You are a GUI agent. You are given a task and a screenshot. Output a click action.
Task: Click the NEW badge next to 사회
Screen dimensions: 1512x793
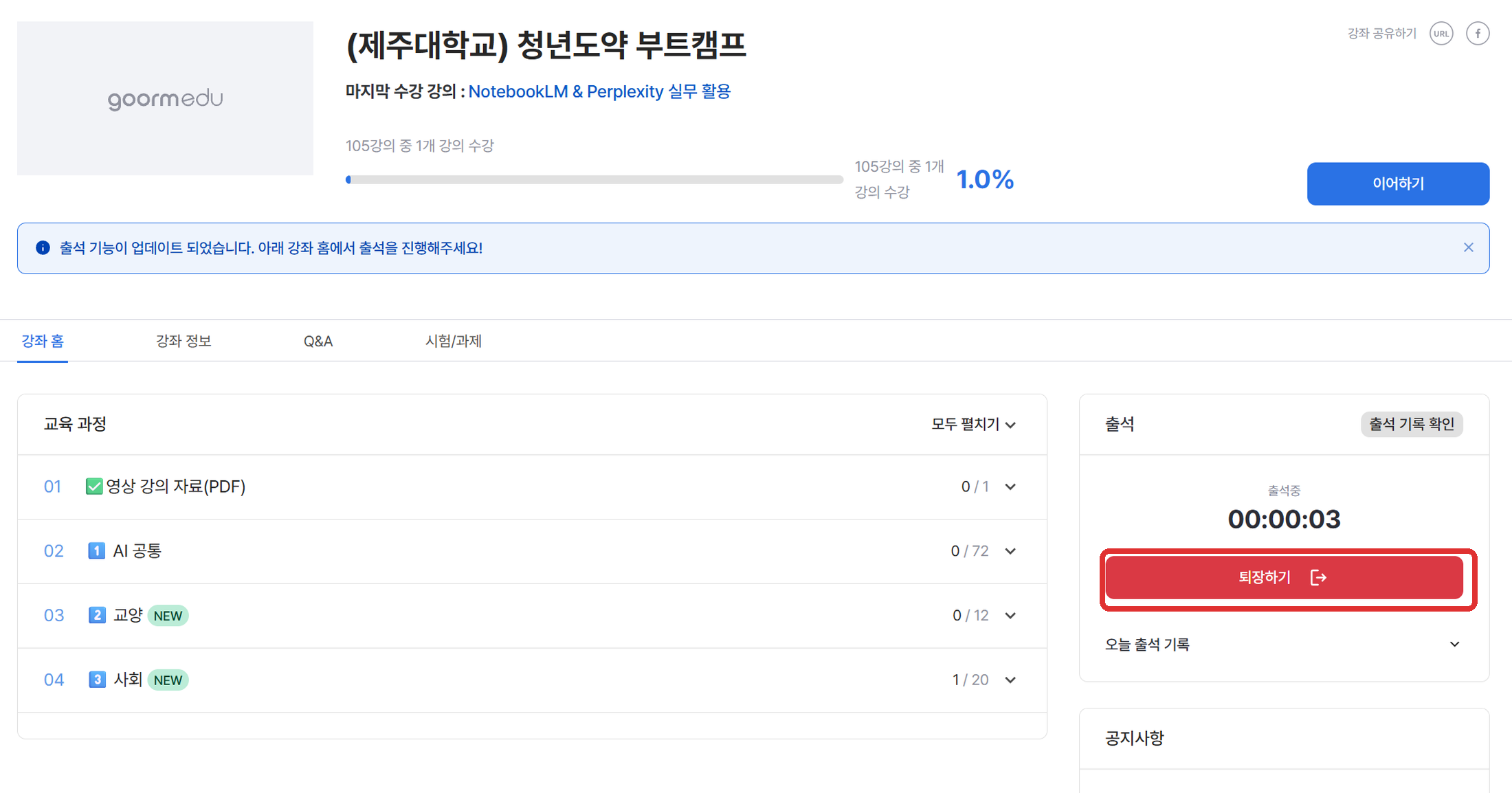168,680
